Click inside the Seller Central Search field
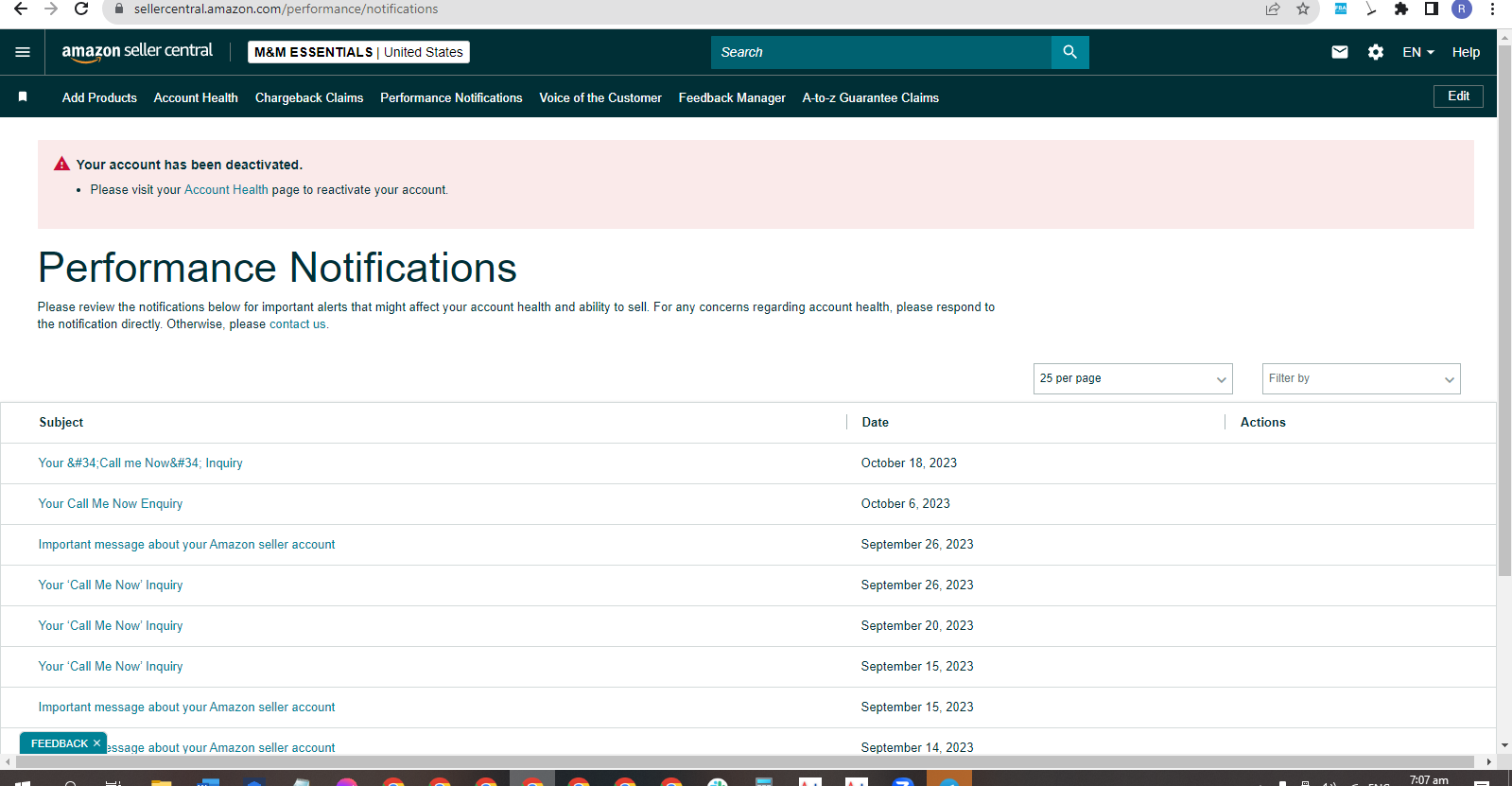This screenshot has height=786, width=1512. pos(881,52)
